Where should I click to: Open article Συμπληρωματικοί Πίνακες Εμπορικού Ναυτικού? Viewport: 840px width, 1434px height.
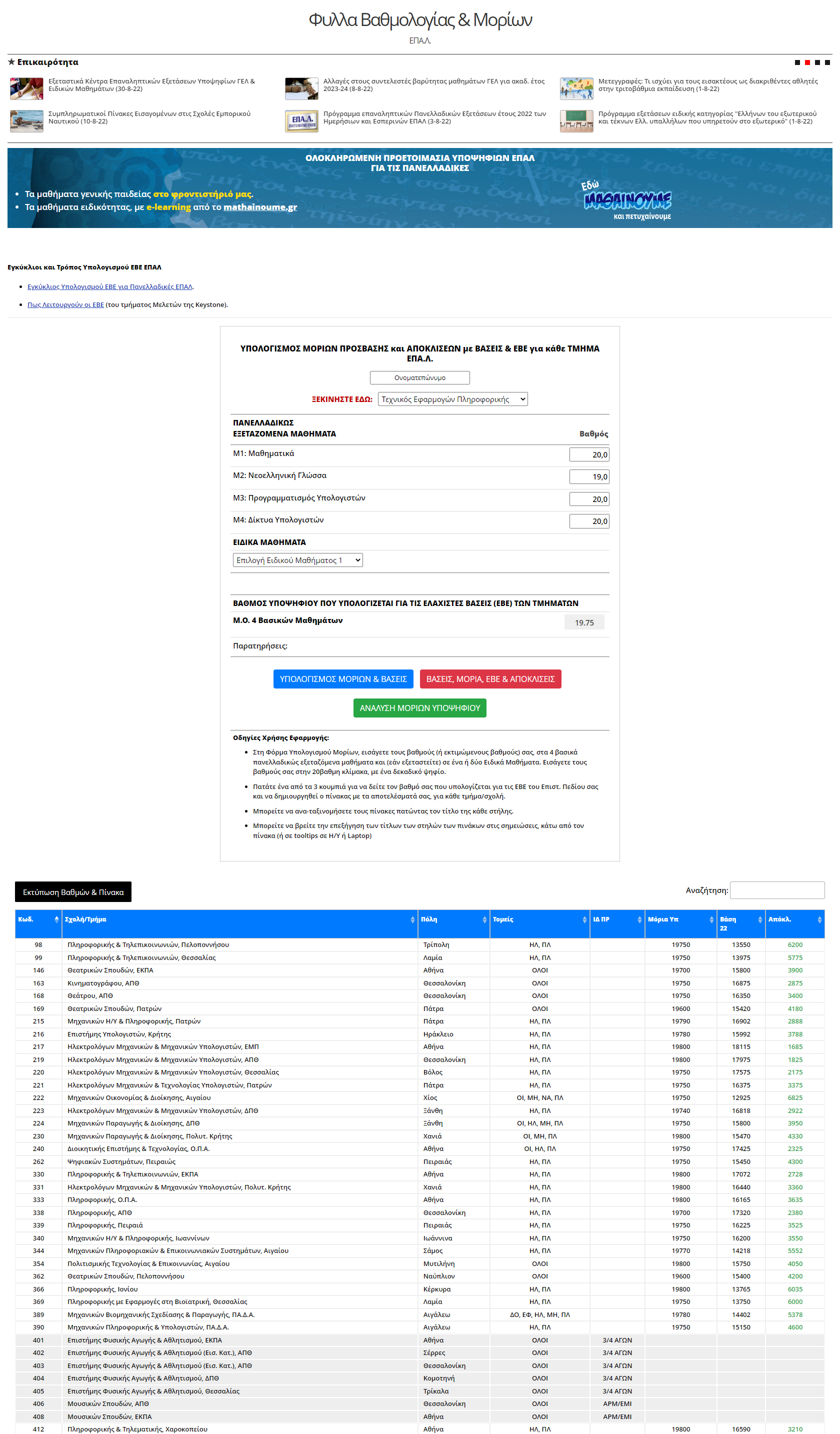pos(149,117)
